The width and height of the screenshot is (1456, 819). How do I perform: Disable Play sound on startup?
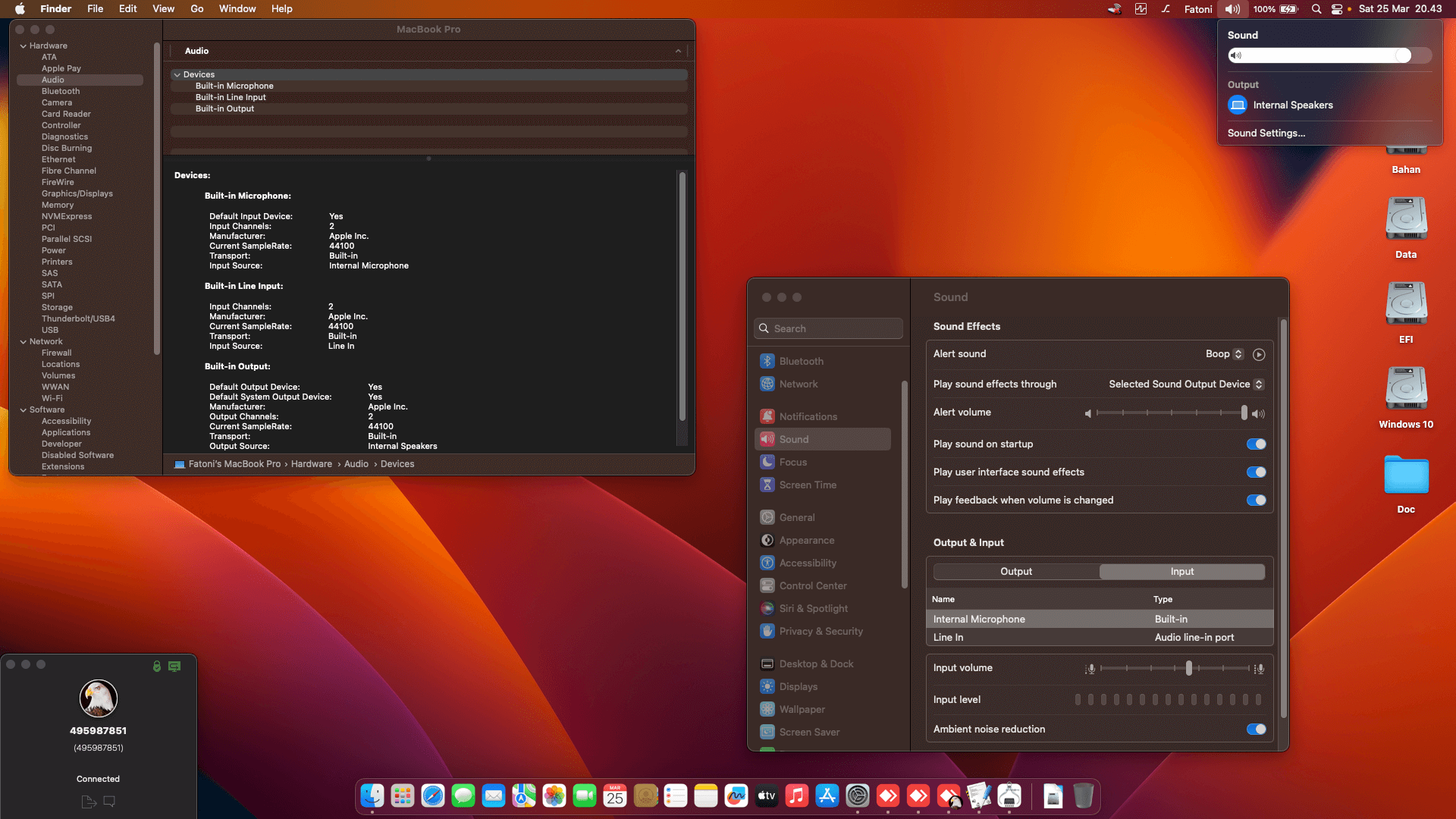(1255, 444)
